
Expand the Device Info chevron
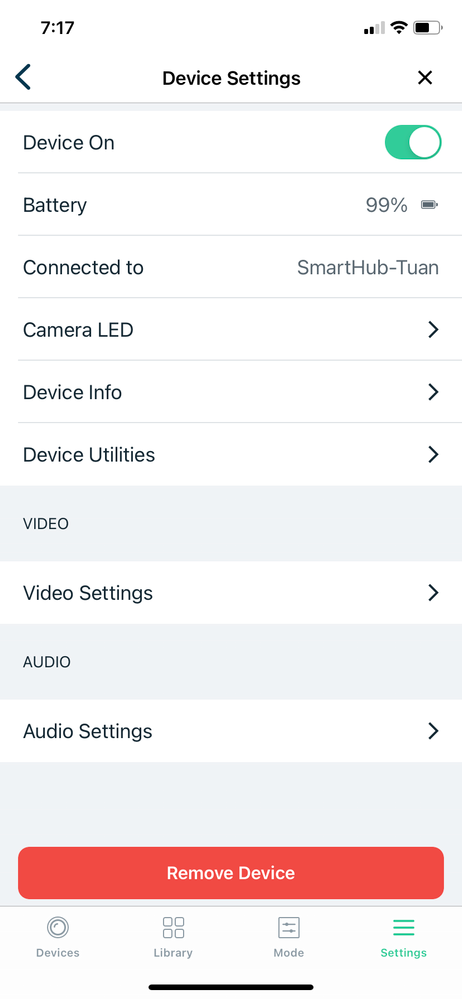(x=433, y=392)
